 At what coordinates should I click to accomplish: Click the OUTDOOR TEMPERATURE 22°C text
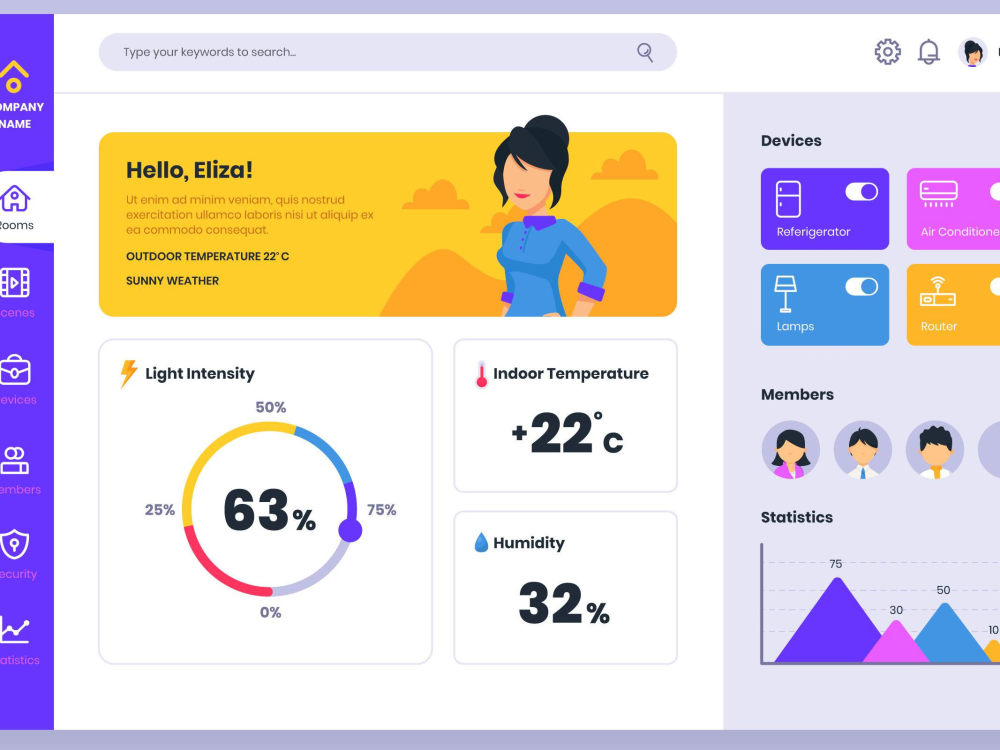click(207, 256)
